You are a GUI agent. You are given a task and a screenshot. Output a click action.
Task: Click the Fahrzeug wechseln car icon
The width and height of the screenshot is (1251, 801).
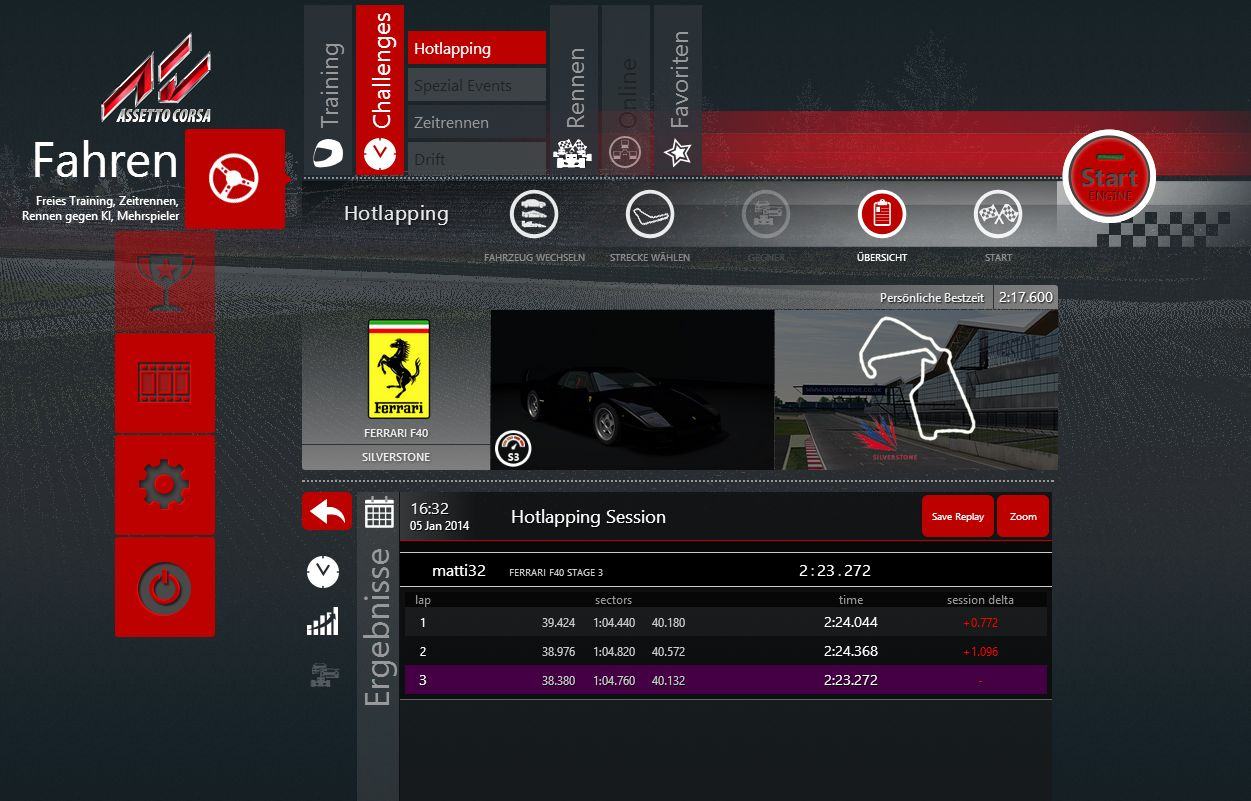pos(534,214)
